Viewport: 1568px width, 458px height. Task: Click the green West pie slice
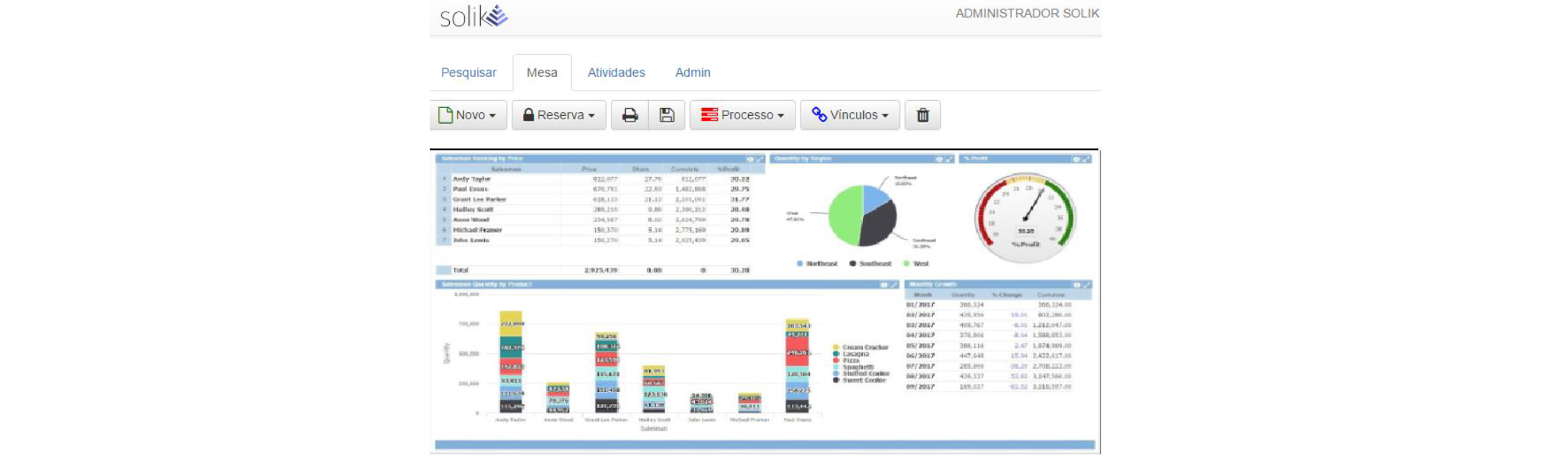[844, 216]
